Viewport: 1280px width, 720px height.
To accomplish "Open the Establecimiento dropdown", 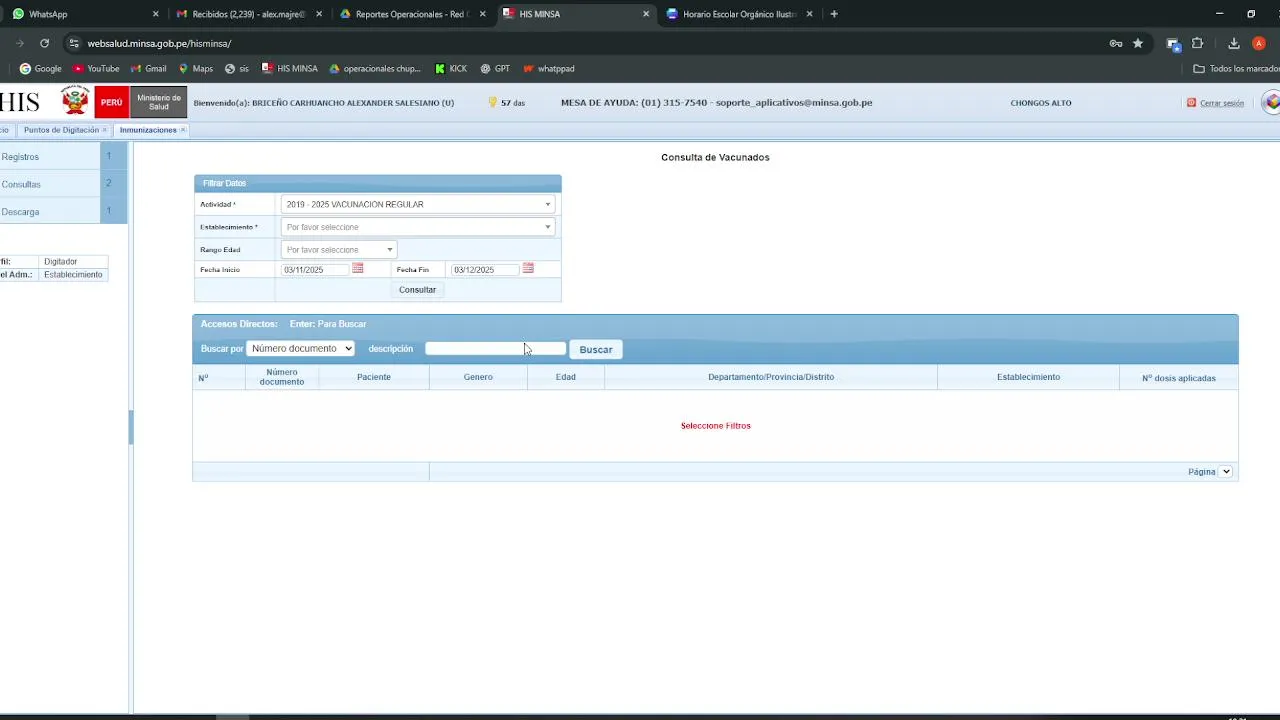I will pyautogui.click(x=418, y=227).
